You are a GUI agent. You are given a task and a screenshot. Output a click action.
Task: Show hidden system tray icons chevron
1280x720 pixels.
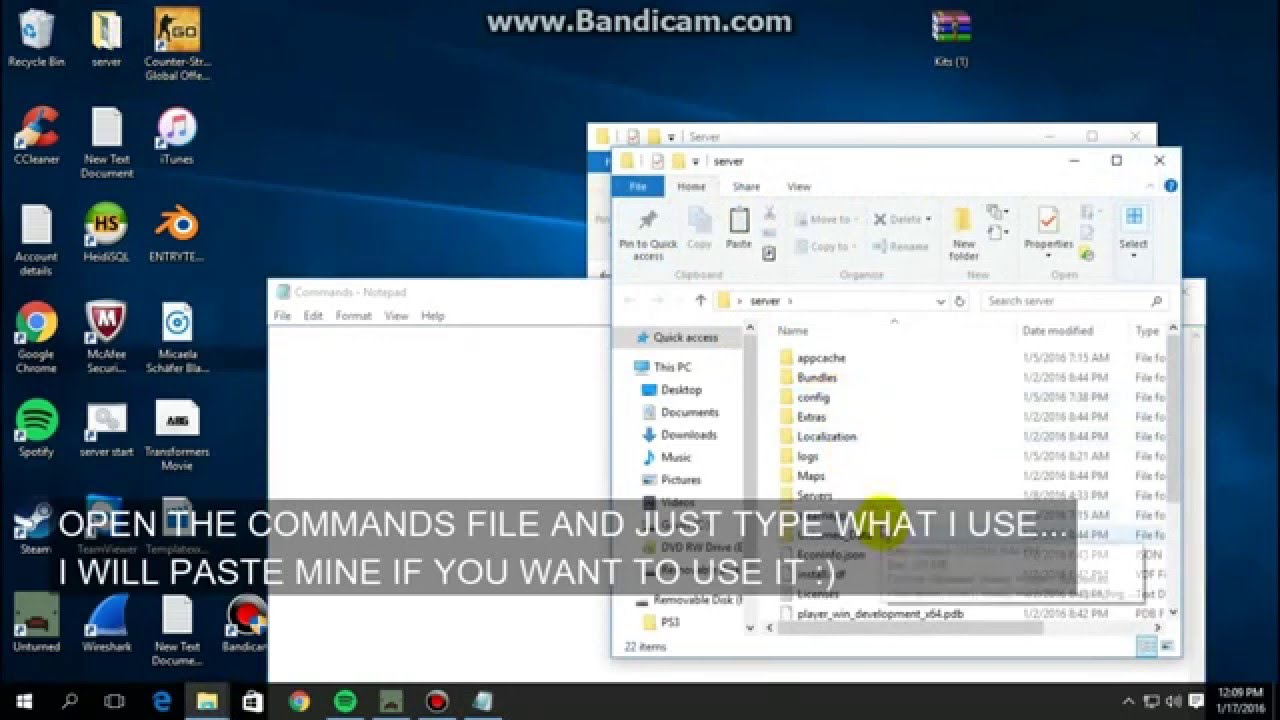point(1129,702)
